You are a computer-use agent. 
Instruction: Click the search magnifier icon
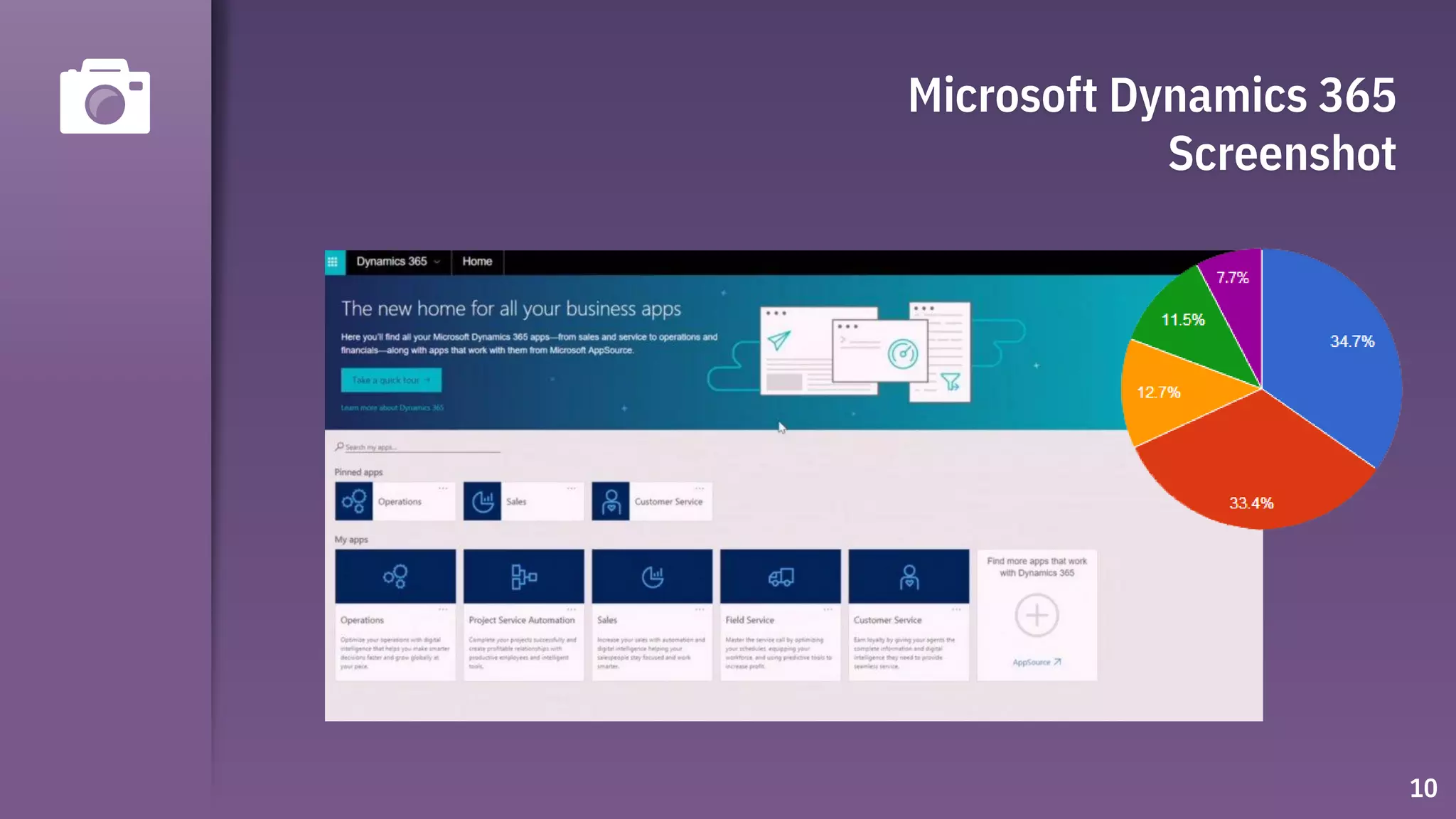pos(339,446)
